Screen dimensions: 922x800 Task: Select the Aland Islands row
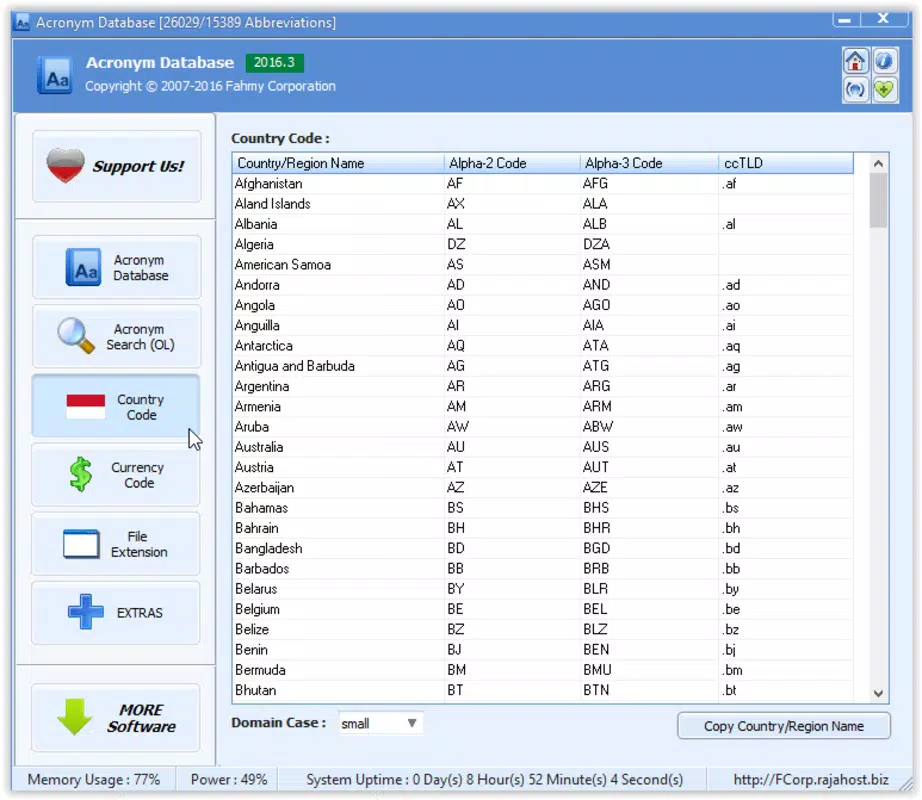(543, 204)
